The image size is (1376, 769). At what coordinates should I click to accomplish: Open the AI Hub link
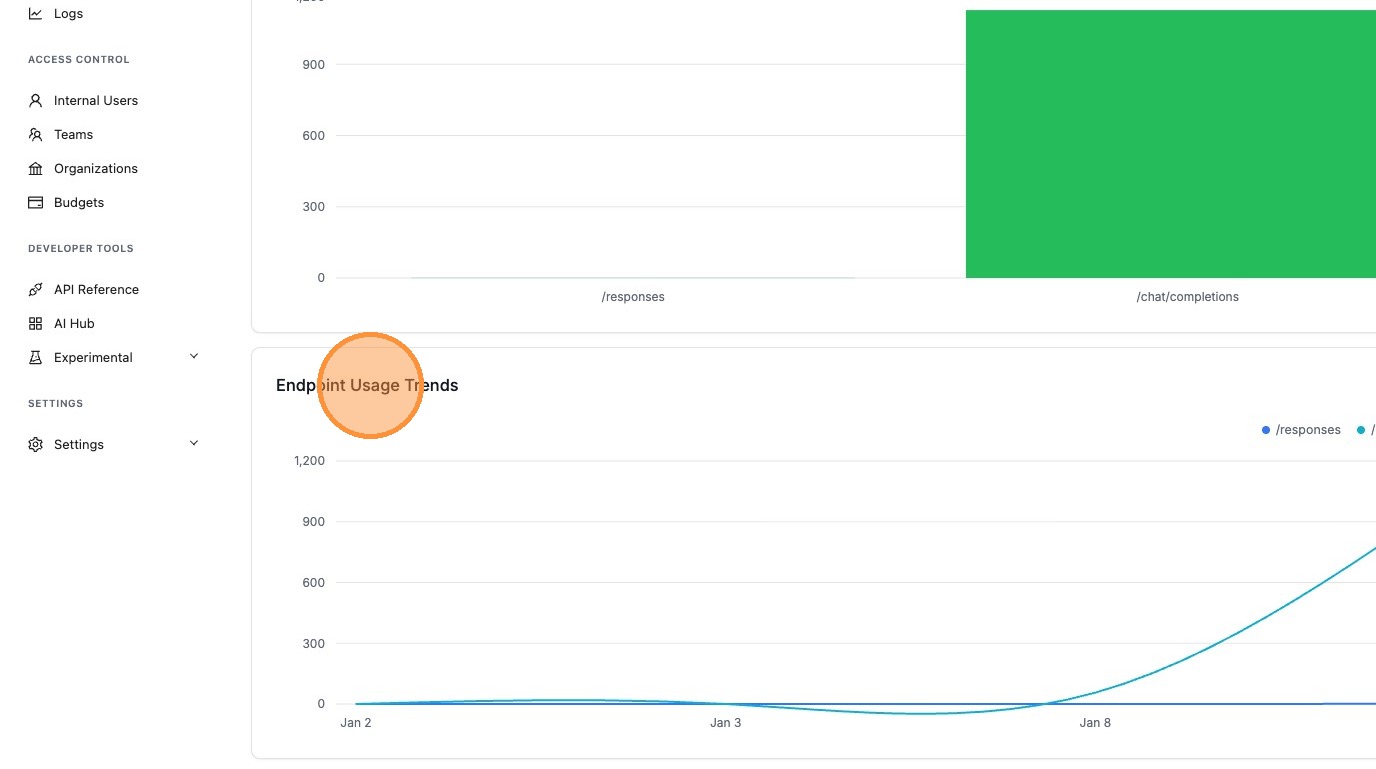click(74, 324)
